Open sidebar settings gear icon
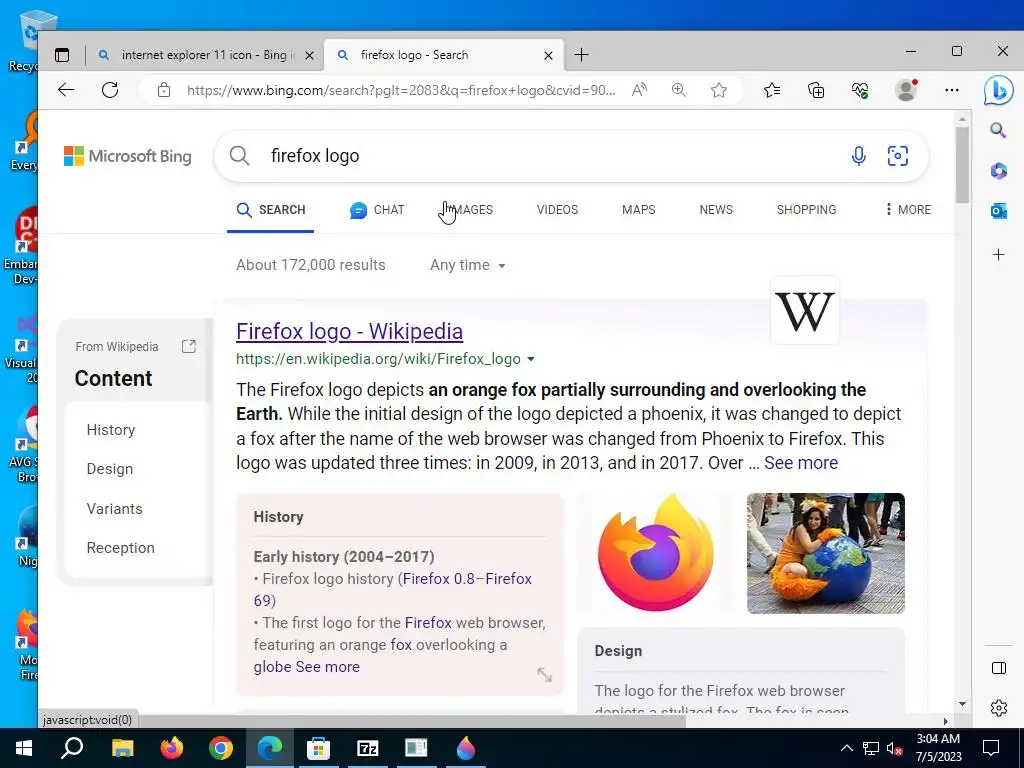The image size is (1024, 768). [999, 708]
